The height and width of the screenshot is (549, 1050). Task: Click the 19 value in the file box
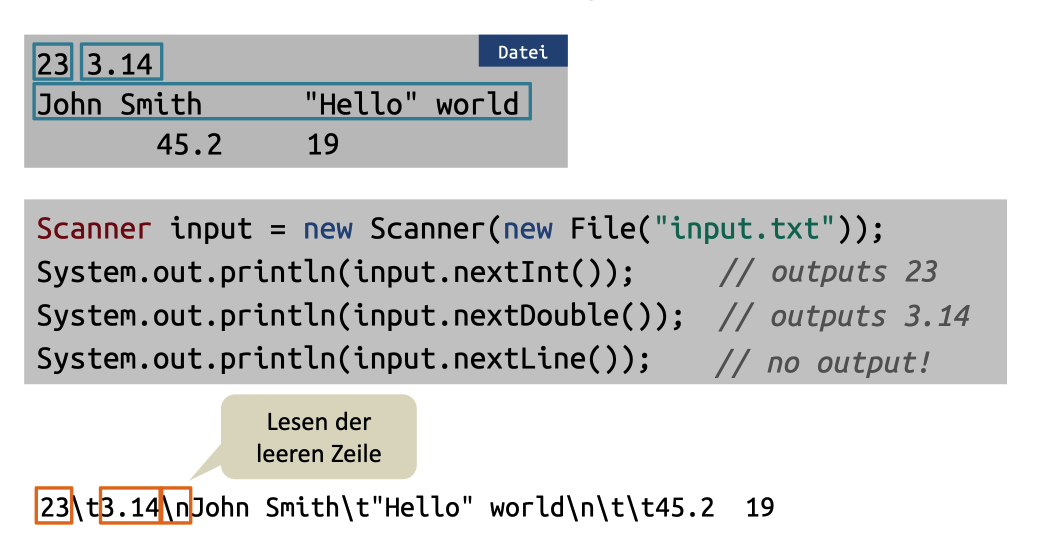(323, 145)
